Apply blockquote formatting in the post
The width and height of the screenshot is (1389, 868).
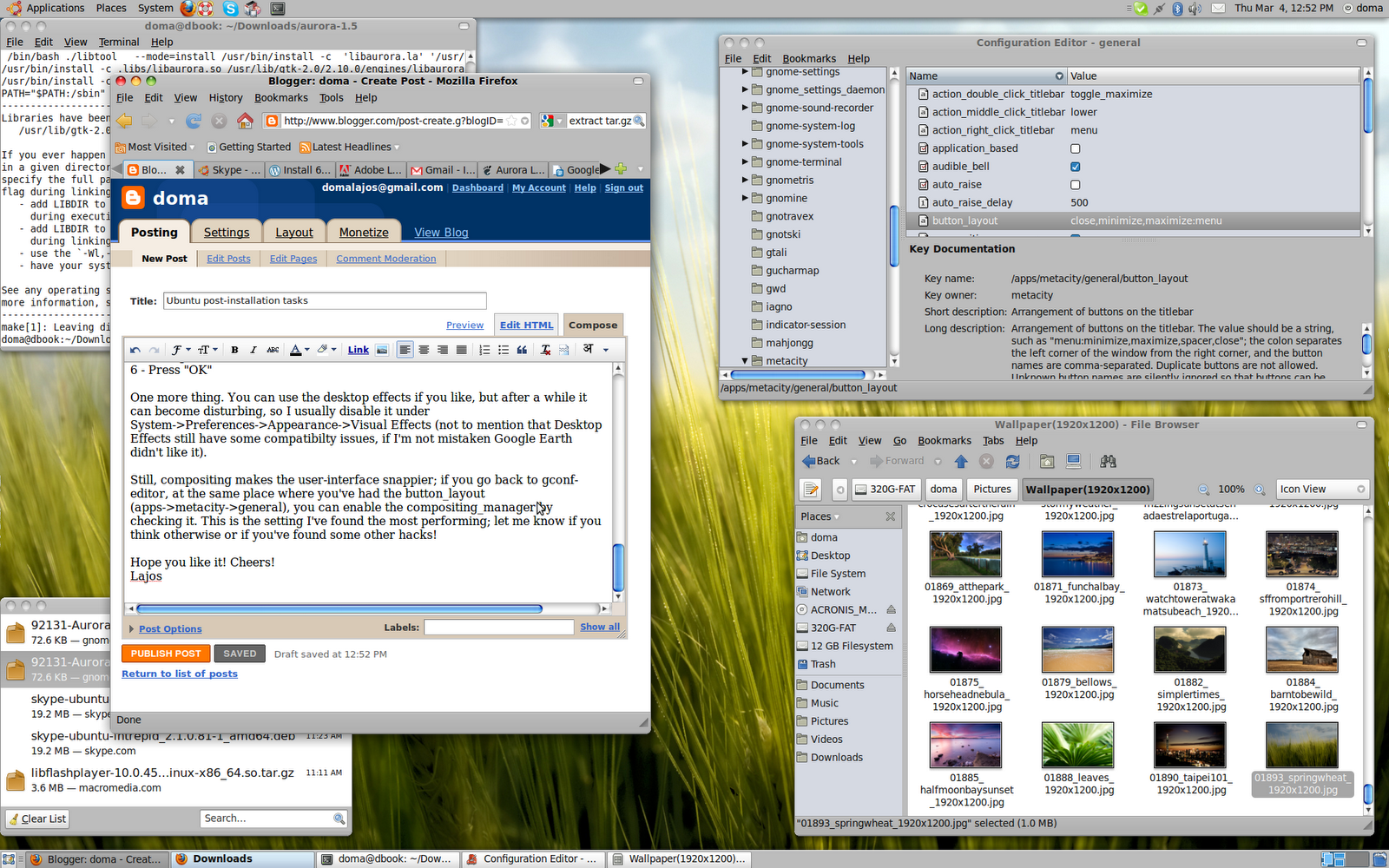coord(522,350)
